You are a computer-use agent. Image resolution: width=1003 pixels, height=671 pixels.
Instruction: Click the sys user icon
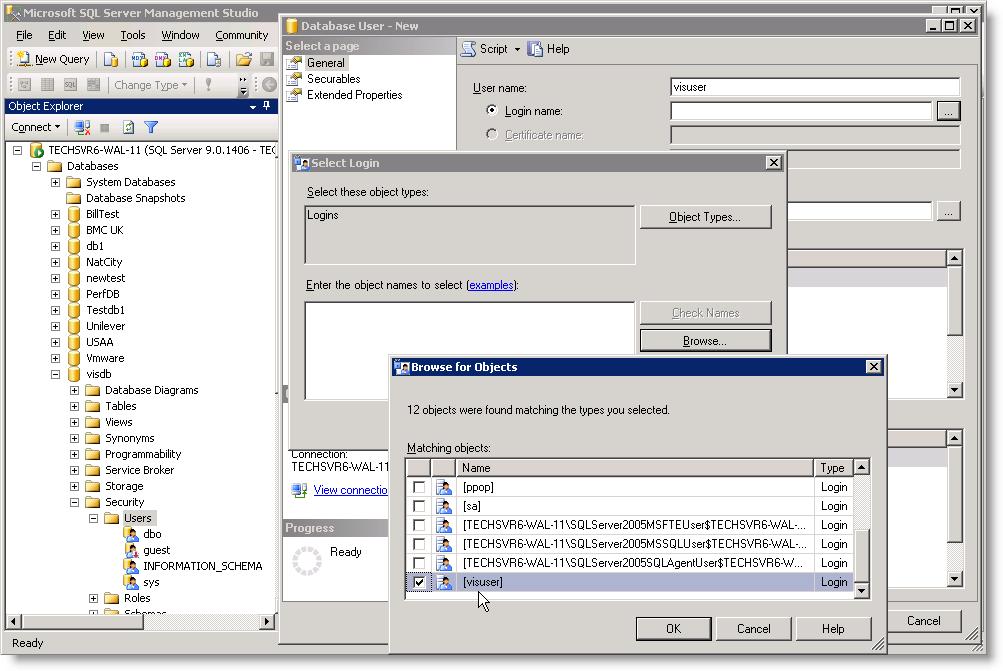point(132,582)
